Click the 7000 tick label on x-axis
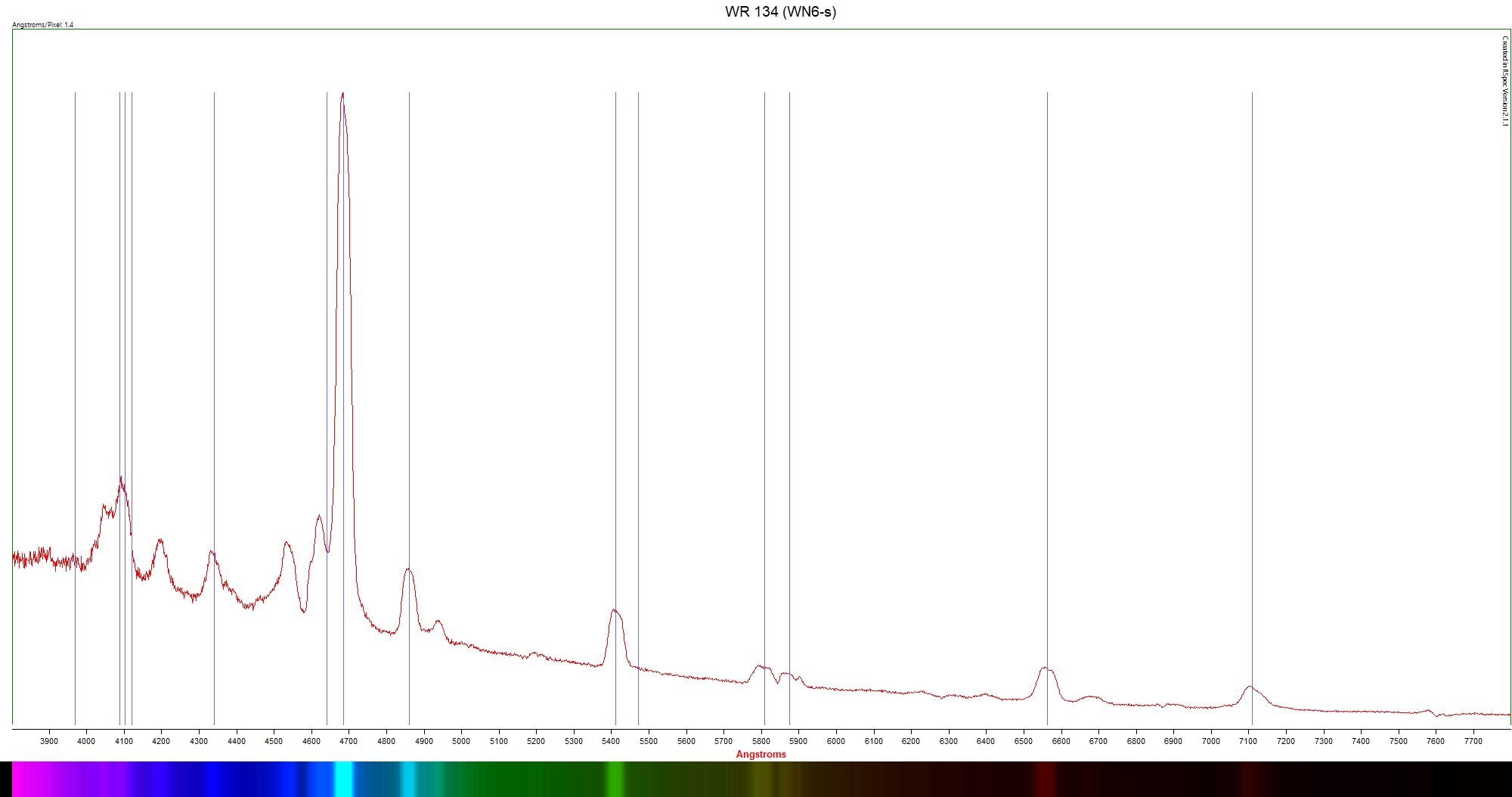The image size is (1512, 797). (1210, 741)
